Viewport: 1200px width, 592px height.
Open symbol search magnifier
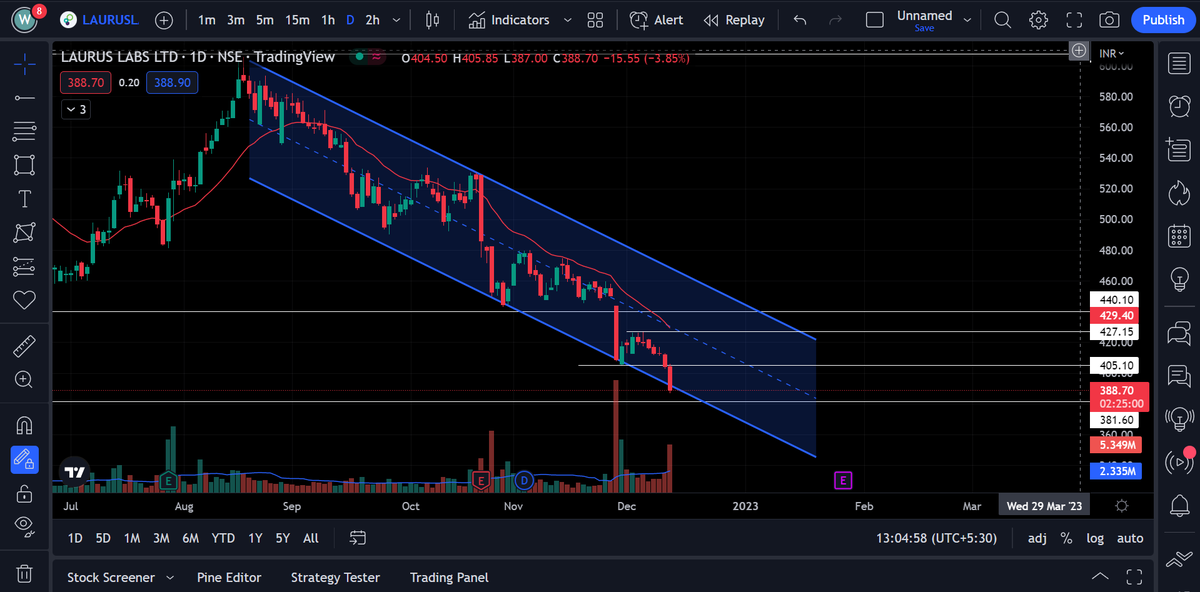1004,20
